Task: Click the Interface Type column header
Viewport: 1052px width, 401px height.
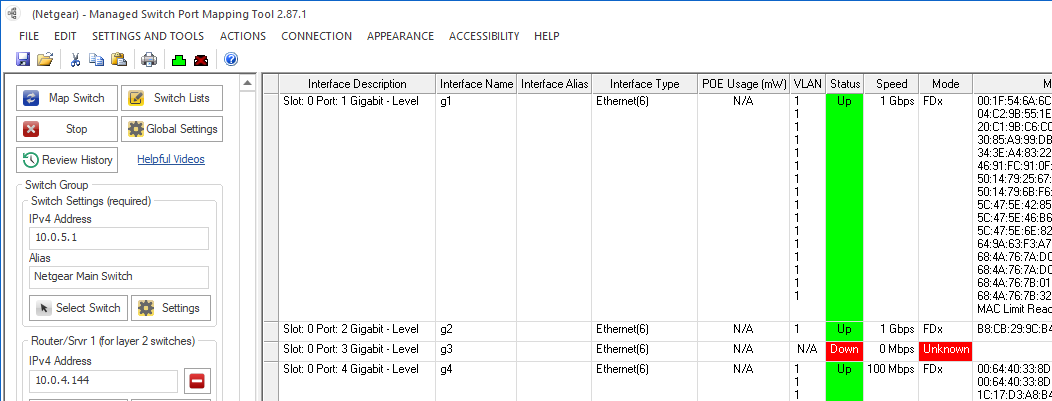Action: (645, 84)
